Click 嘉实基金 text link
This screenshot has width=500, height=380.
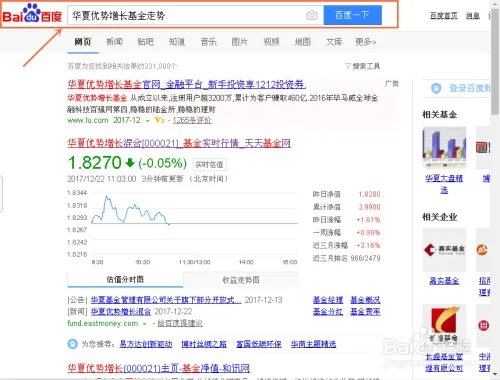[x=444, y=281]
